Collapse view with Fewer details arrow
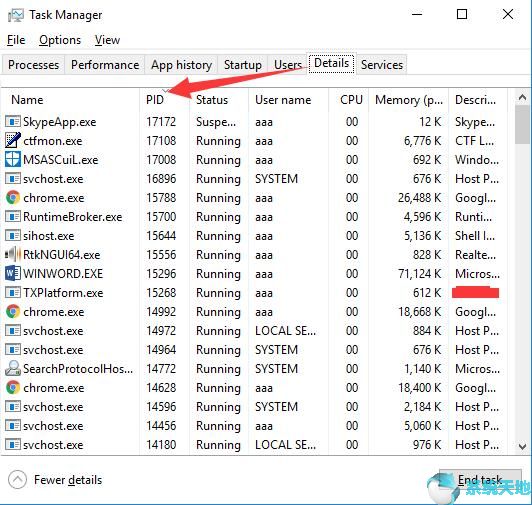 tap(17, 480)
